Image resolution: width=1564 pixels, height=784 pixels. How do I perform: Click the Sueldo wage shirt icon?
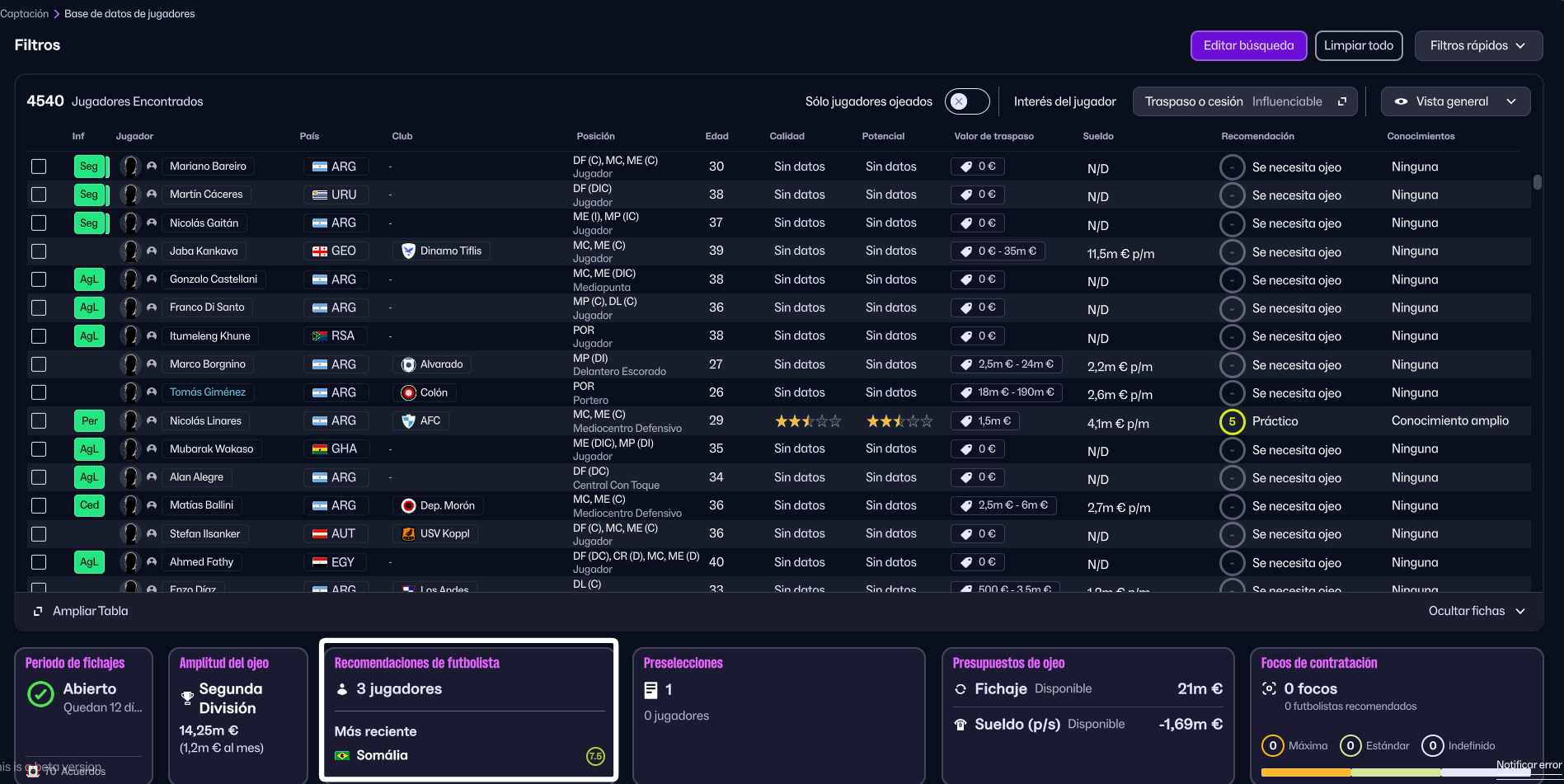pos(960,725)
